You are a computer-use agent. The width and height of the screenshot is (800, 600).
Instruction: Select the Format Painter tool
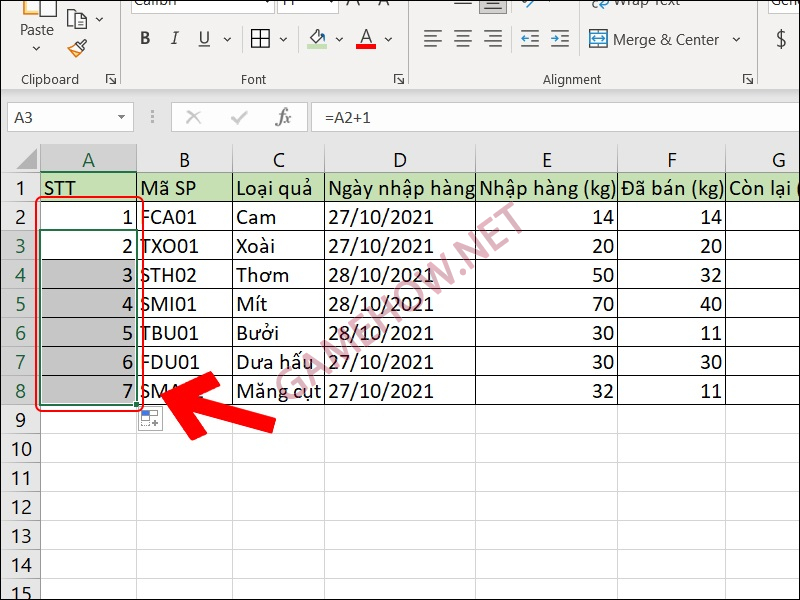pos(76,47)
